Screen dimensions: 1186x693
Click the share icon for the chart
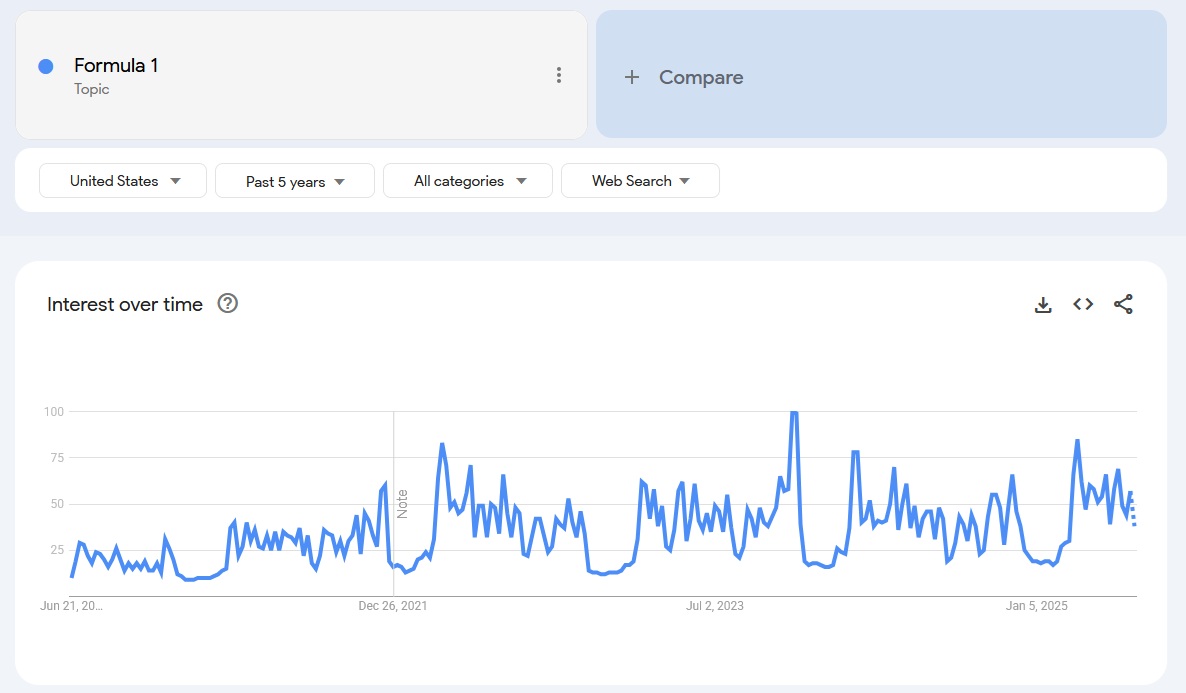pos(1123,304)
